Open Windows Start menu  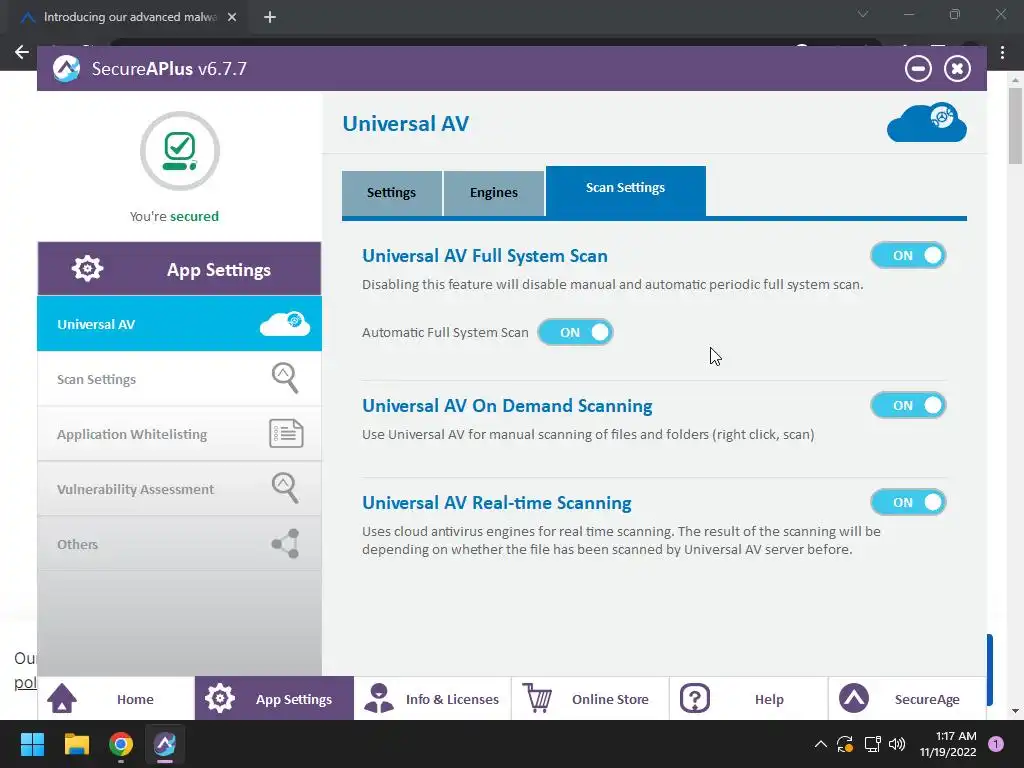click(32, 744)
